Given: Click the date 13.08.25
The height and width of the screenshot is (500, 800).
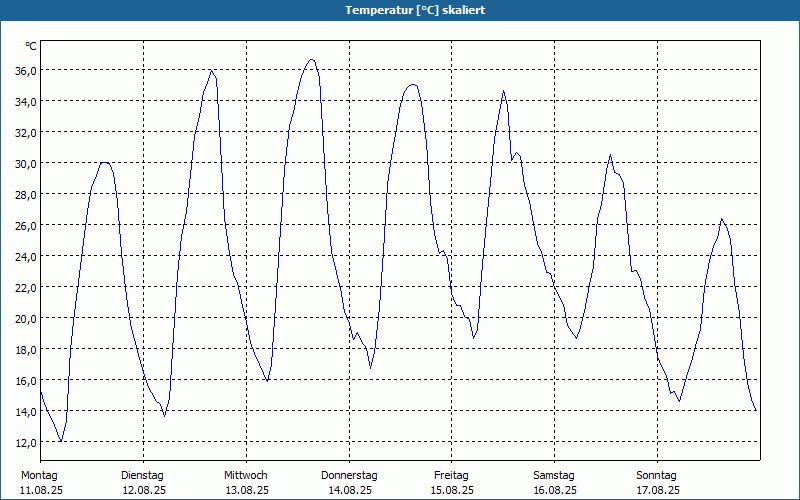Looking at the screenshot, I should tap(247, 491).
